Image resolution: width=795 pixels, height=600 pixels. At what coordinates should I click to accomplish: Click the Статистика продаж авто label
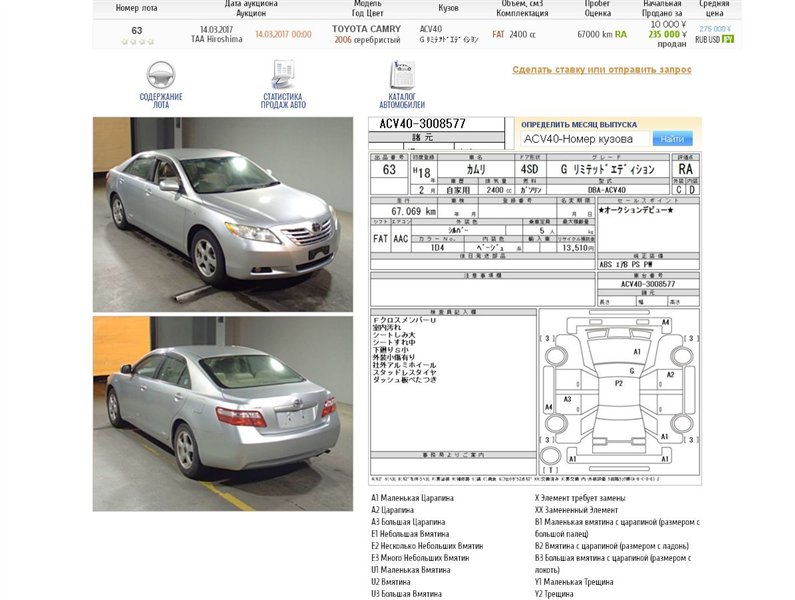pyautogui.click(x=283, y=100)
